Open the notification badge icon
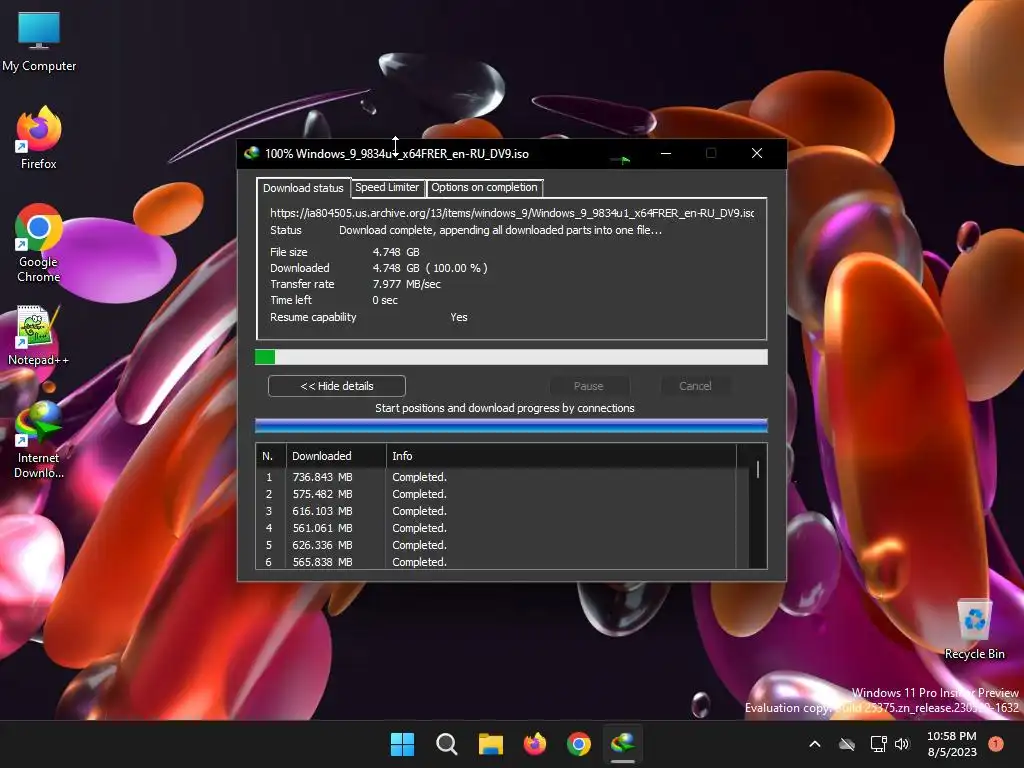1024x768 pixels. [996, 744]
